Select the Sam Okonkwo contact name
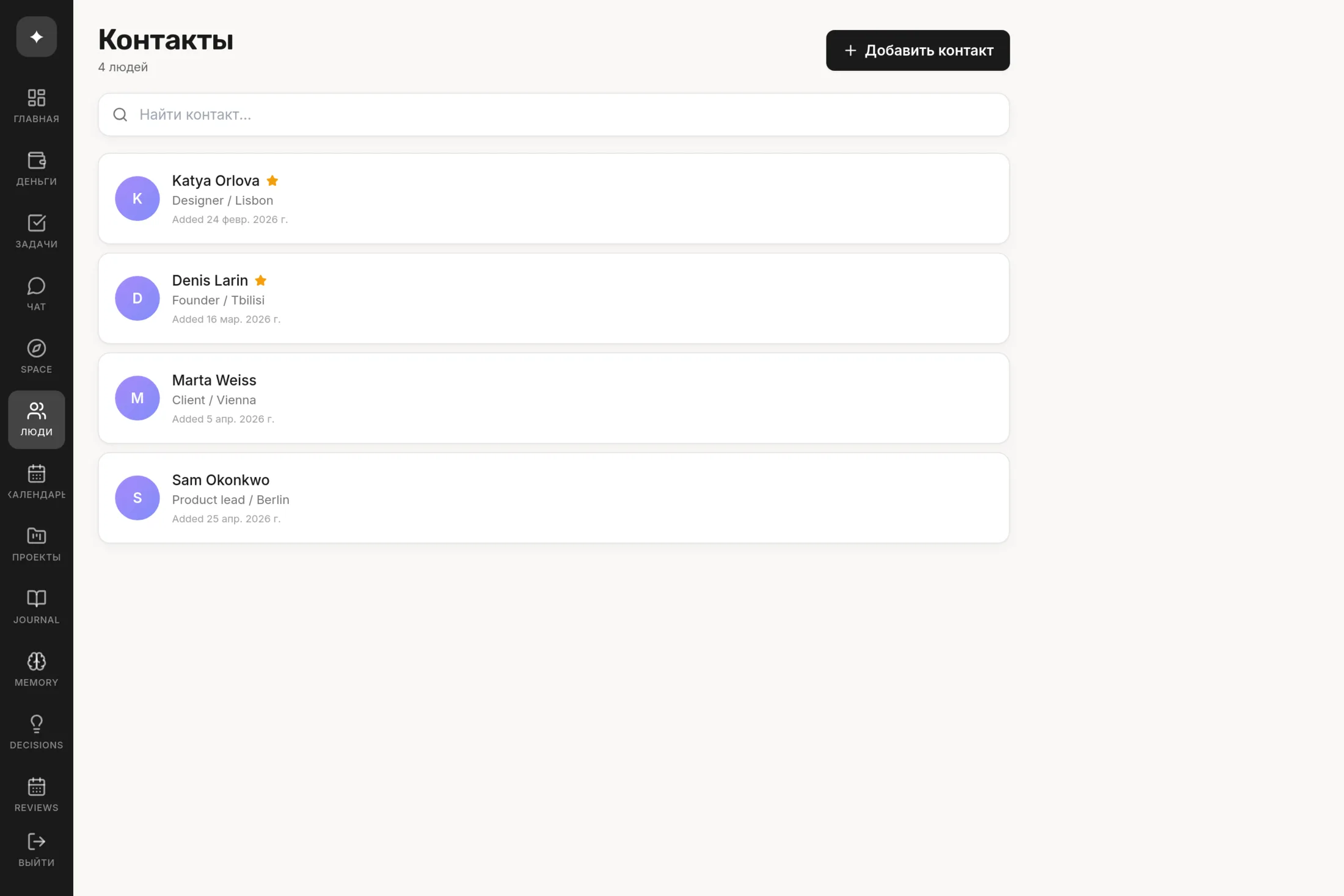The width and height of the screenshot is (1344, 896). [x=221, y=480]
